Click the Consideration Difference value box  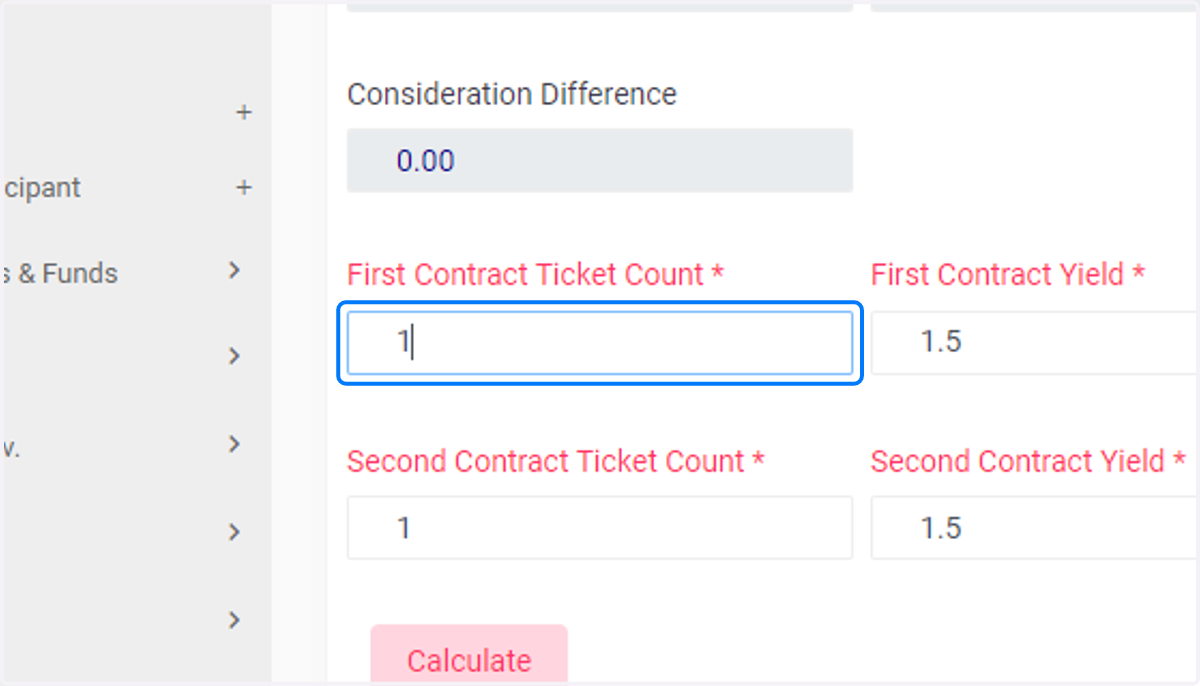(x=600, y=160)
